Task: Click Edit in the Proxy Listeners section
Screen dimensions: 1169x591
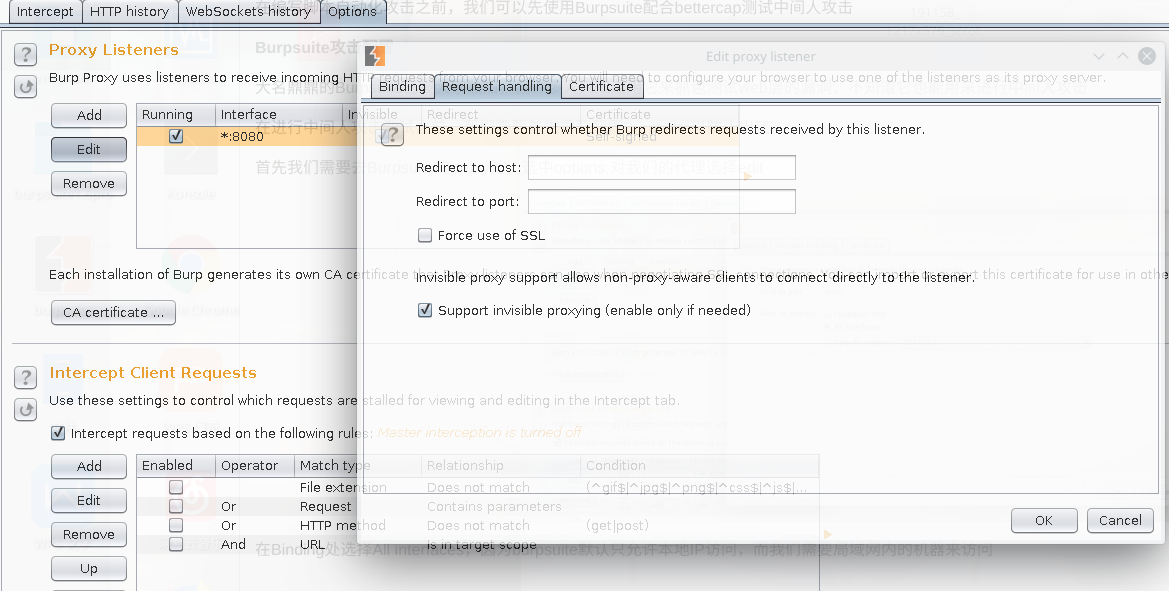Action: pyautogui.click(x=89, y=149)
